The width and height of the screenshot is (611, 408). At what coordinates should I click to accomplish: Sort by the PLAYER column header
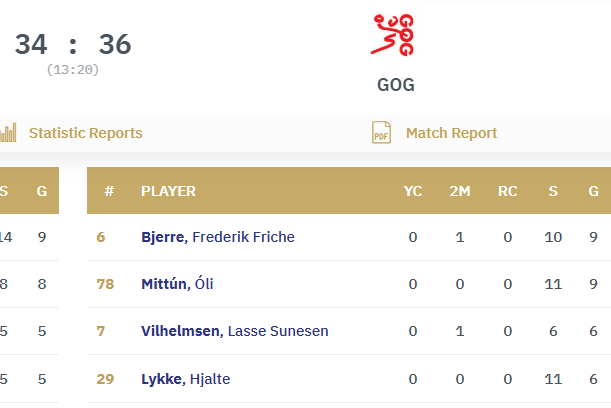point(168,191)
